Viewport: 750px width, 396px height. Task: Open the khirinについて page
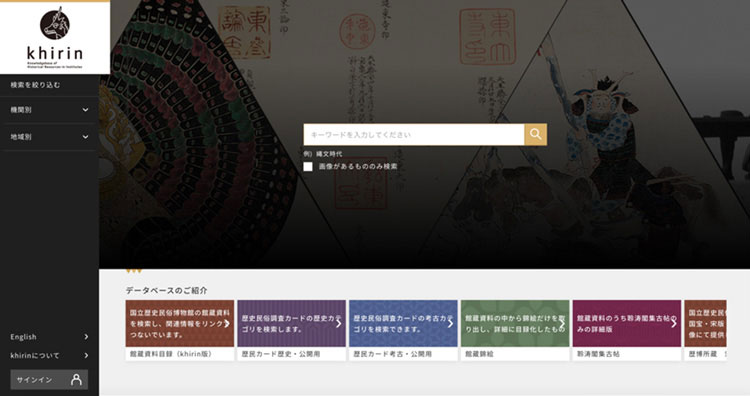pyautogui.click(x=49, y=355)
